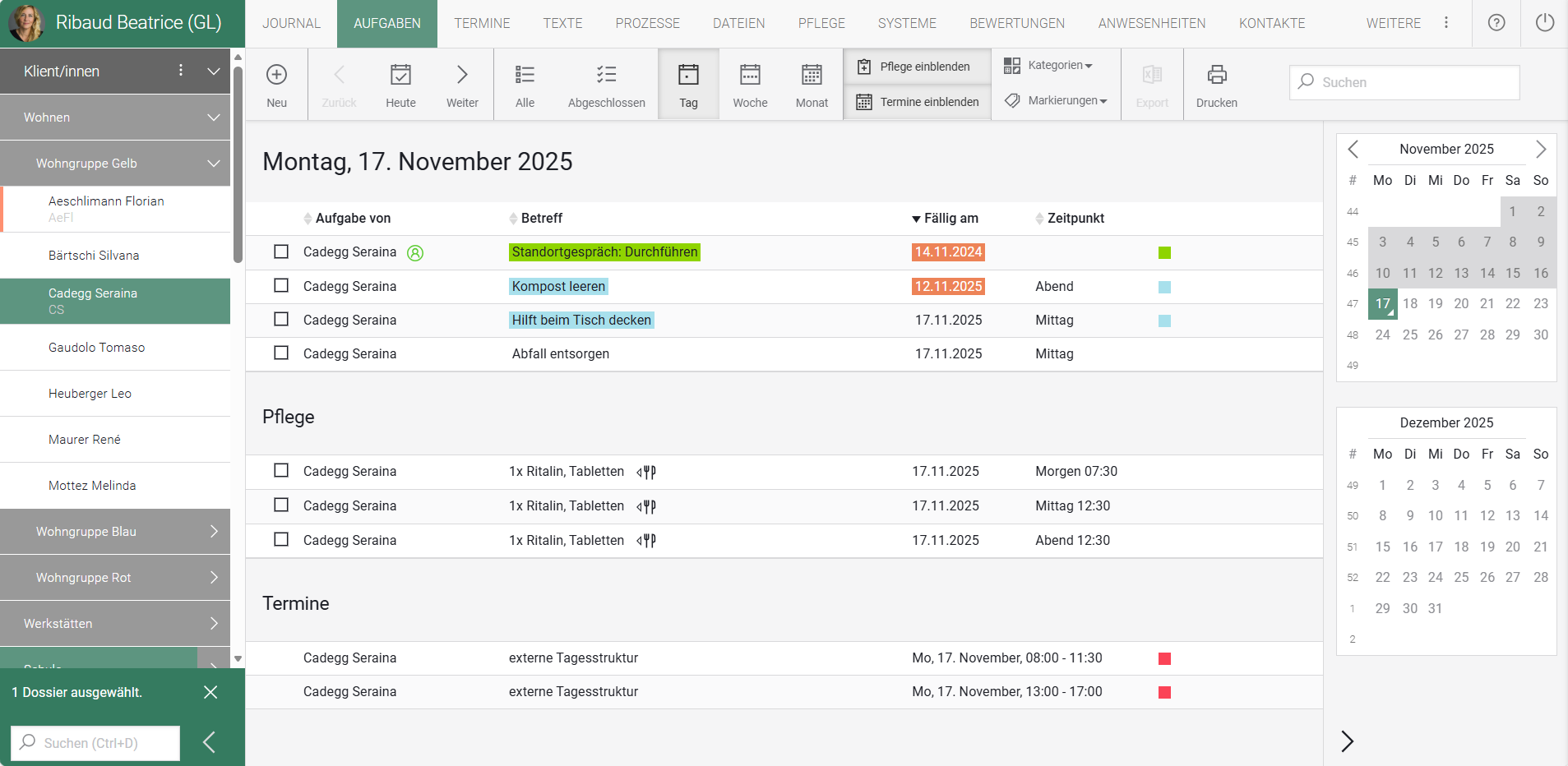Viewport: 1568px width, 766px height.
Task: Switch to Monat calendar view
Action: pos(812,76)
